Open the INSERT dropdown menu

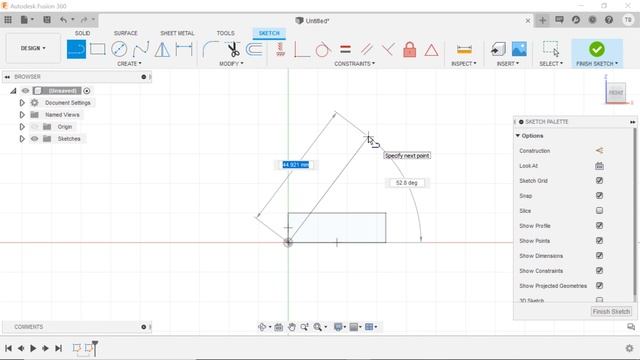point(508,64)
